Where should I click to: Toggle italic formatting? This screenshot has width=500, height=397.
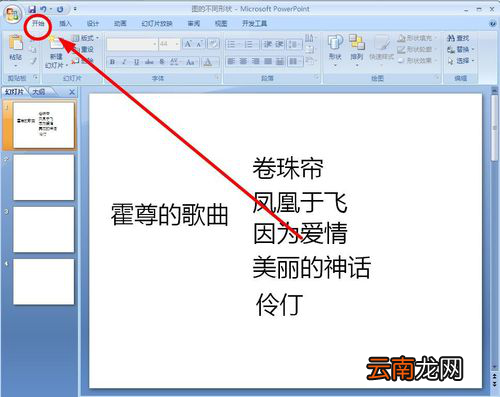pos(124,62)
